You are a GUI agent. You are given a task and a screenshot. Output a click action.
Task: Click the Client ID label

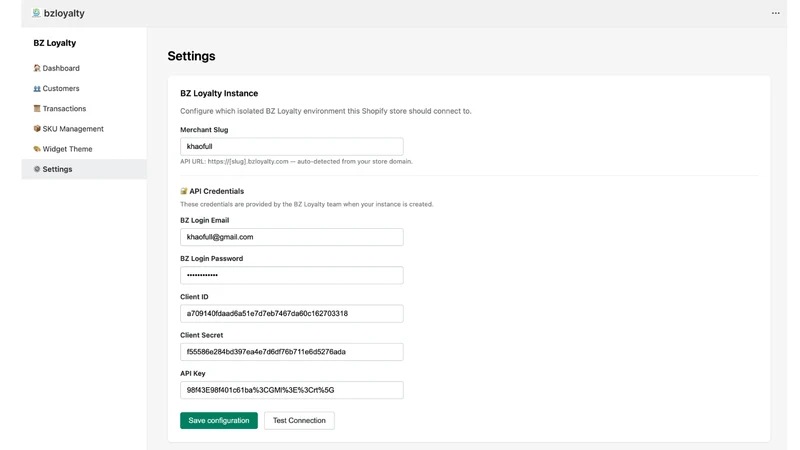pos(194,297)
